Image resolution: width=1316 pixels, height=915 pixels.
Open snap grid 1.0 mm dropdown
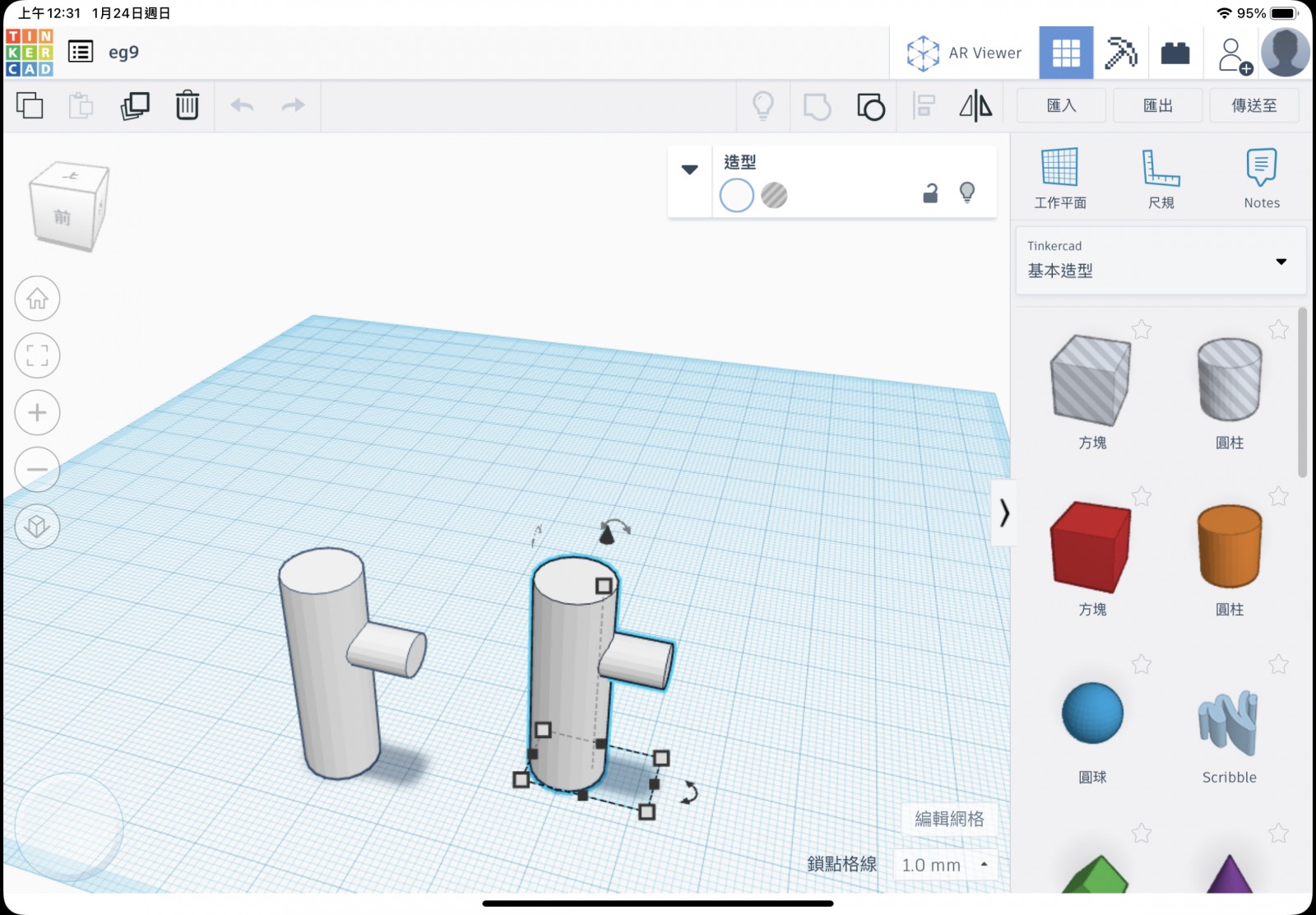click(x=945, y=865)
